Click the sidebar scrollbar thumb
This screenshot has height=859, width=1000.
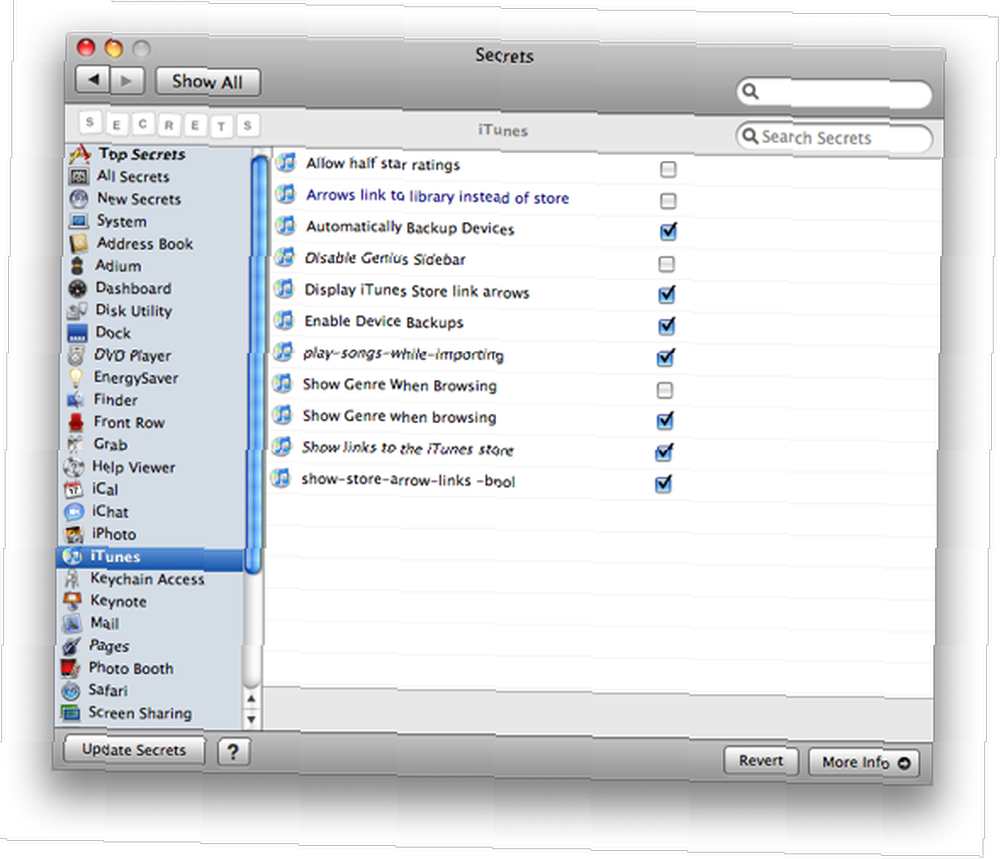(258, 364)
